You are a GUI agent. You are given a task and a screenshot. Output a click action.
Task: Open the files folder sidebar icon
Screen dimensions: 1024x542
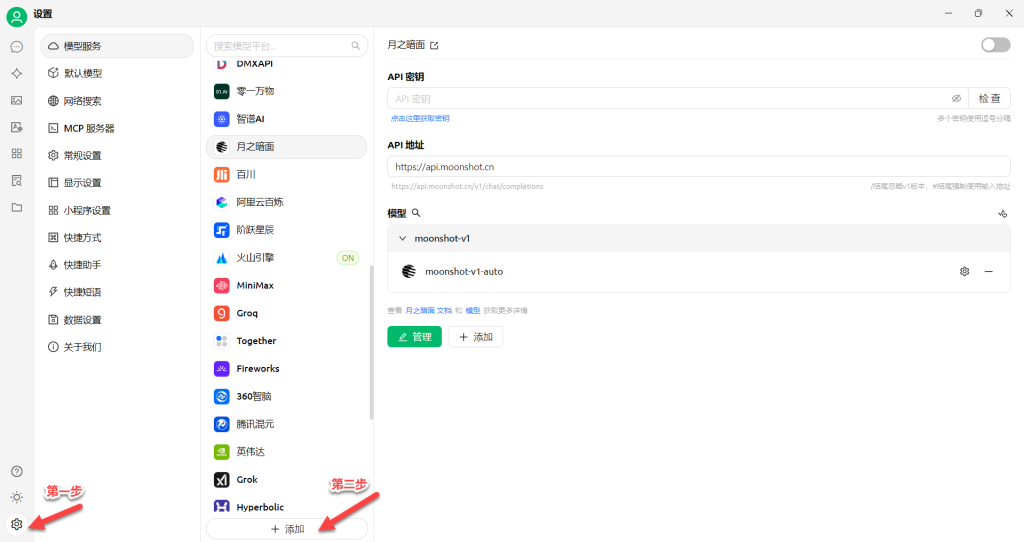[x=17, y=208]
